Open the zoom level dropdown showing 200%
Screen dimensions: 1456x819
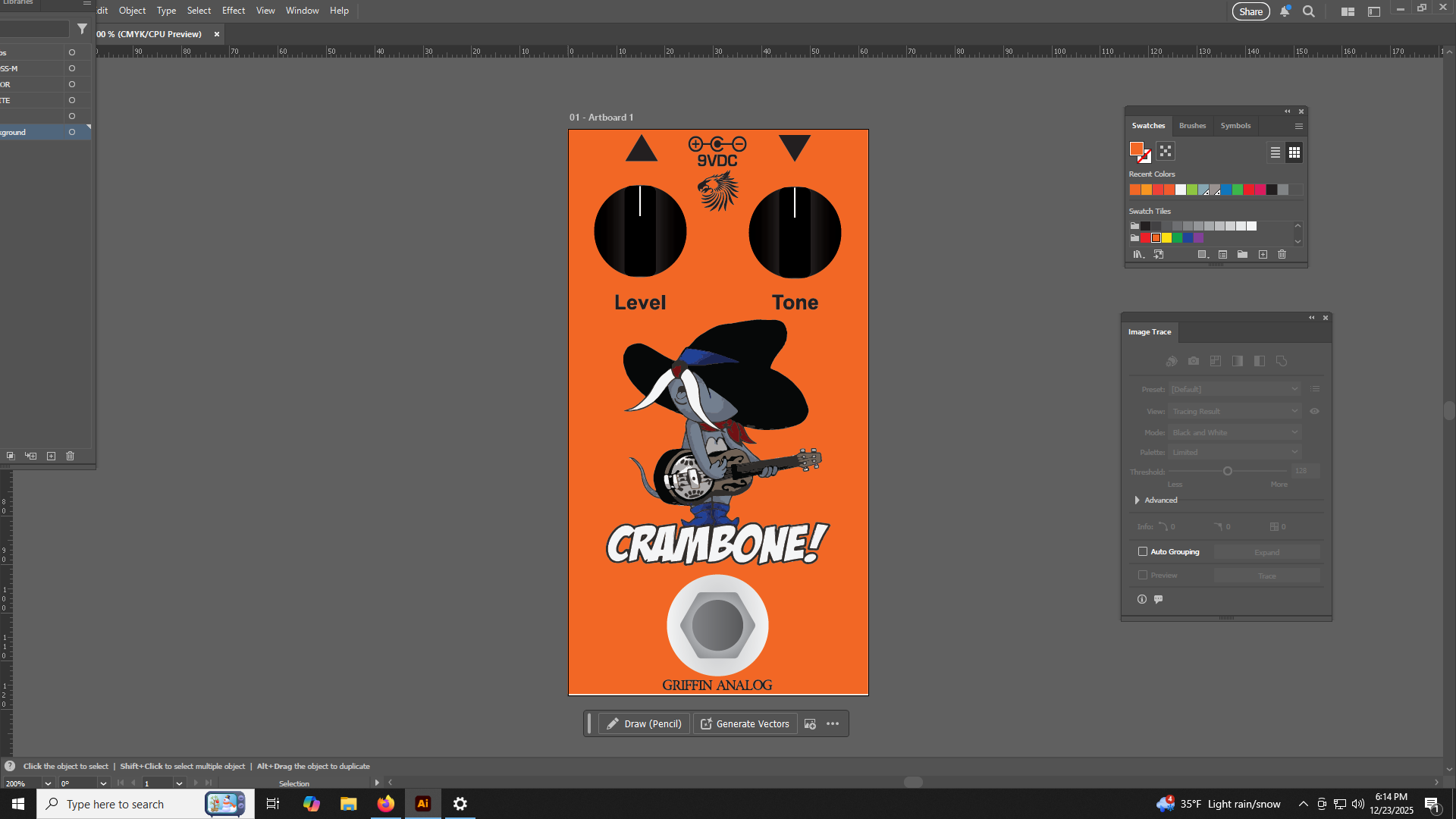pyautogui.click(x=48, y=783)
